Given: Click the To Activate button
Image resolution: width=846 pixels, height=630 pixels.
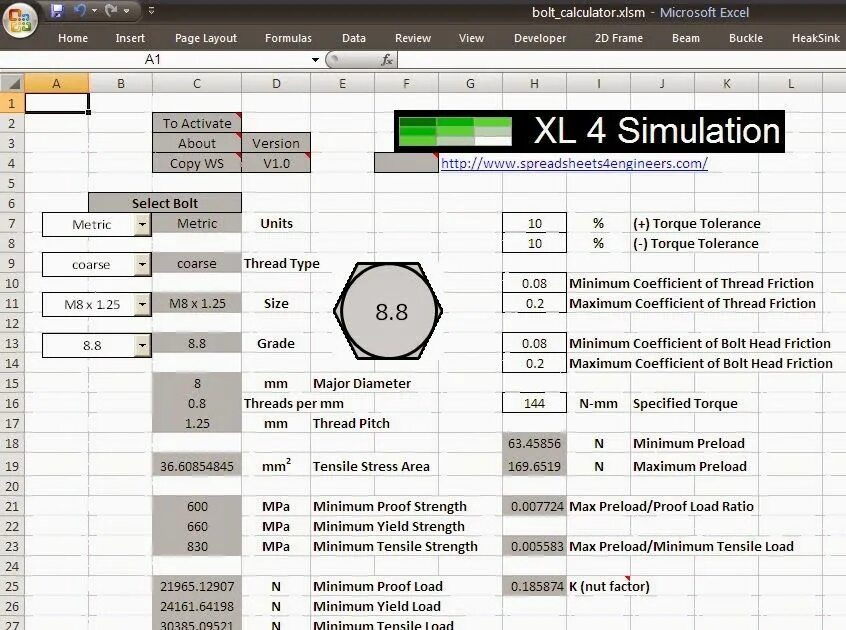Looking at the screenshot, I should 197,123.
